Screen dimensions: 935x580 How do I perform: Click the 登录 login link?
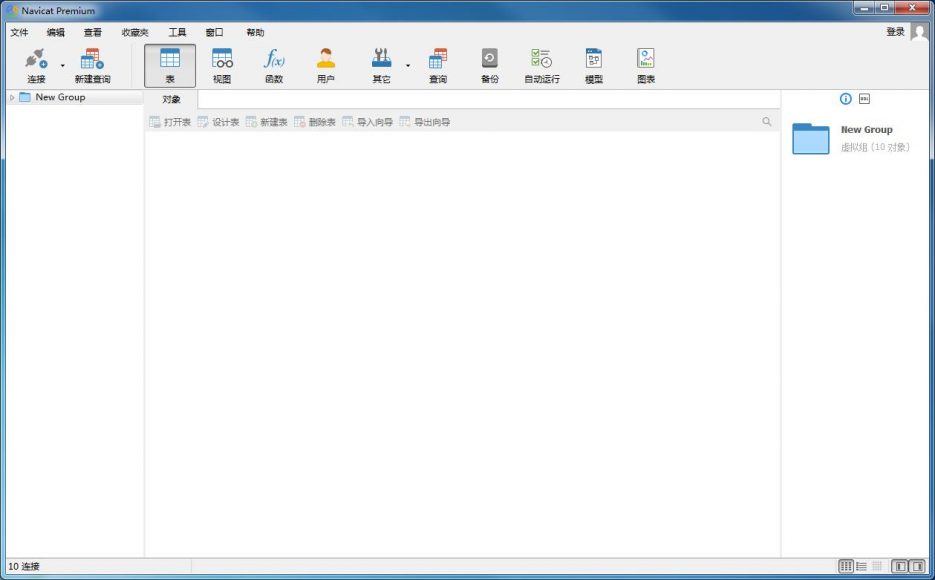point(895,32)
